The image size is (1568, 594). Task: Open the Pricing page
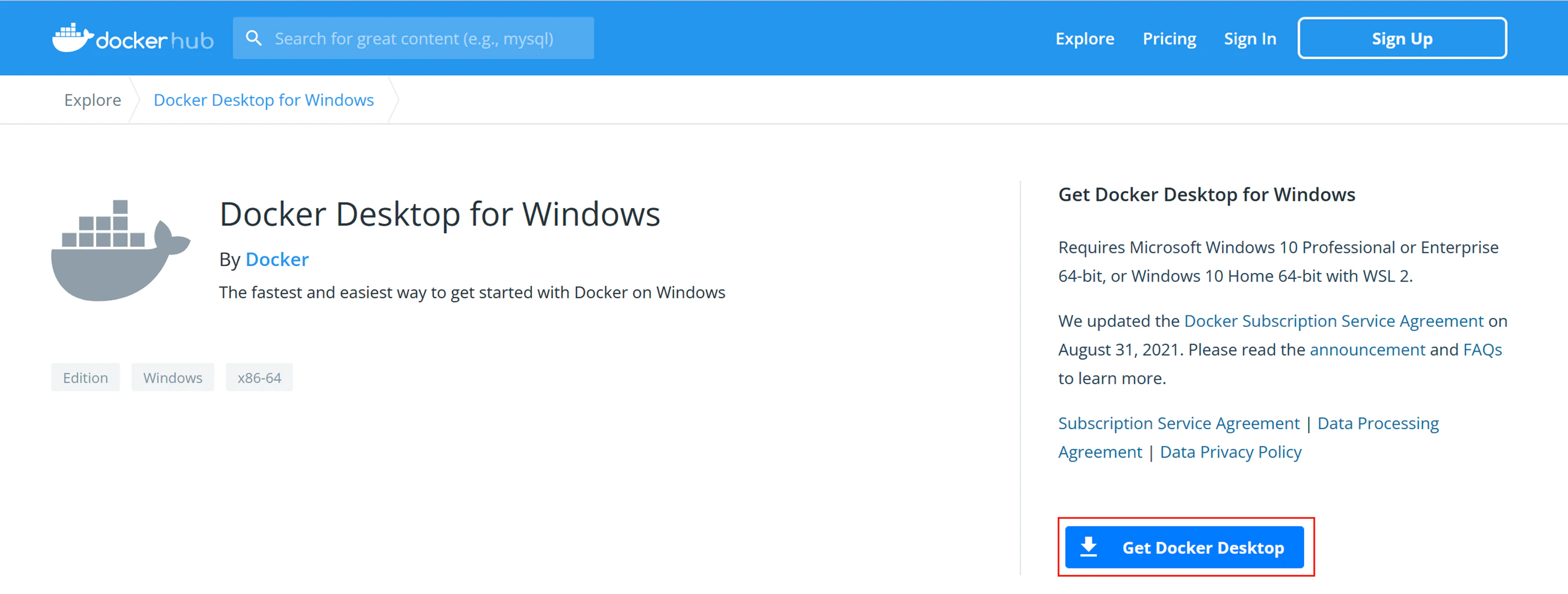coord(1169,38)
